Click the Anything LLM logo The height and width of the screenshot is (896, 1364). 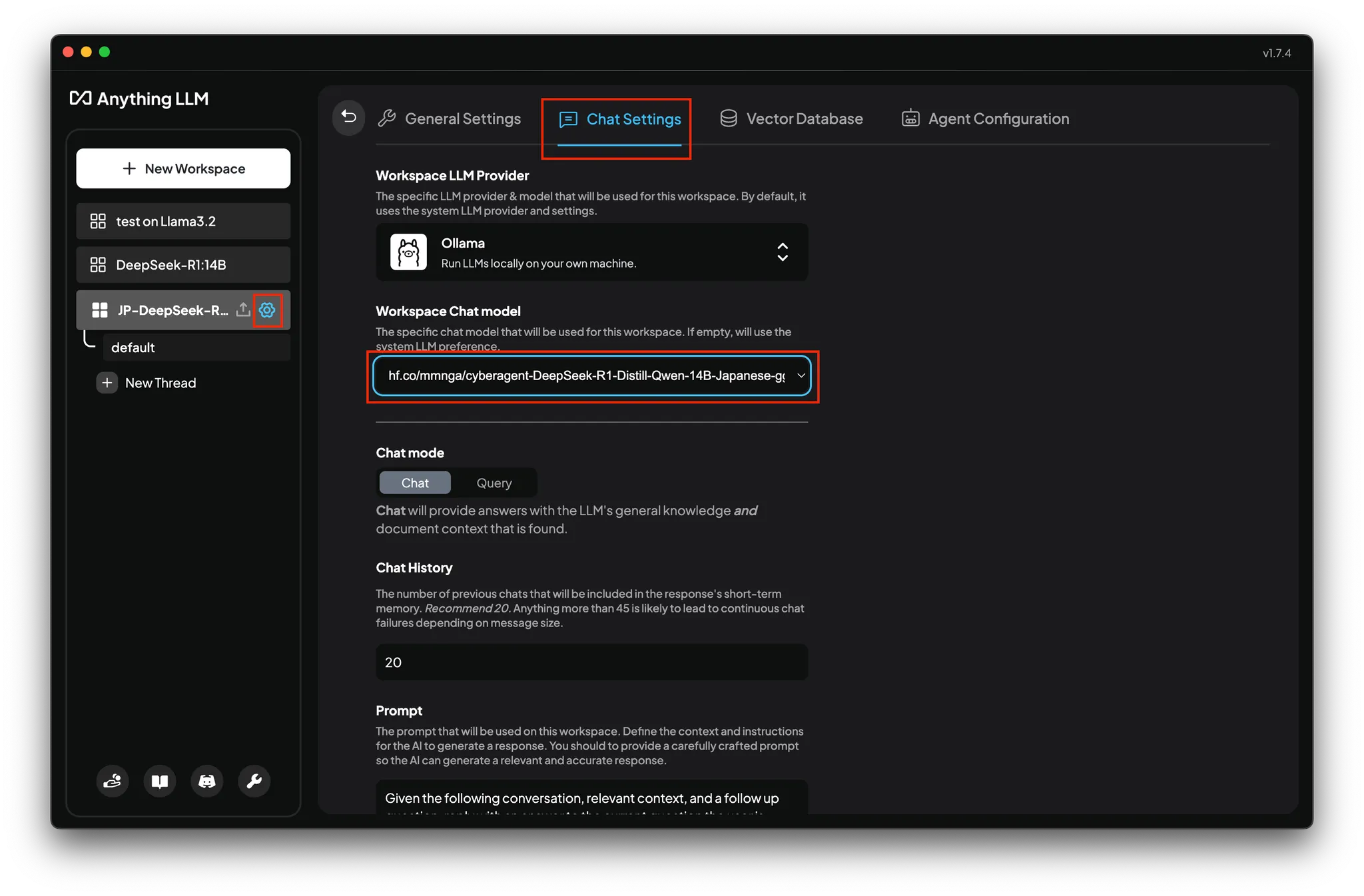[x=139, y=99]
